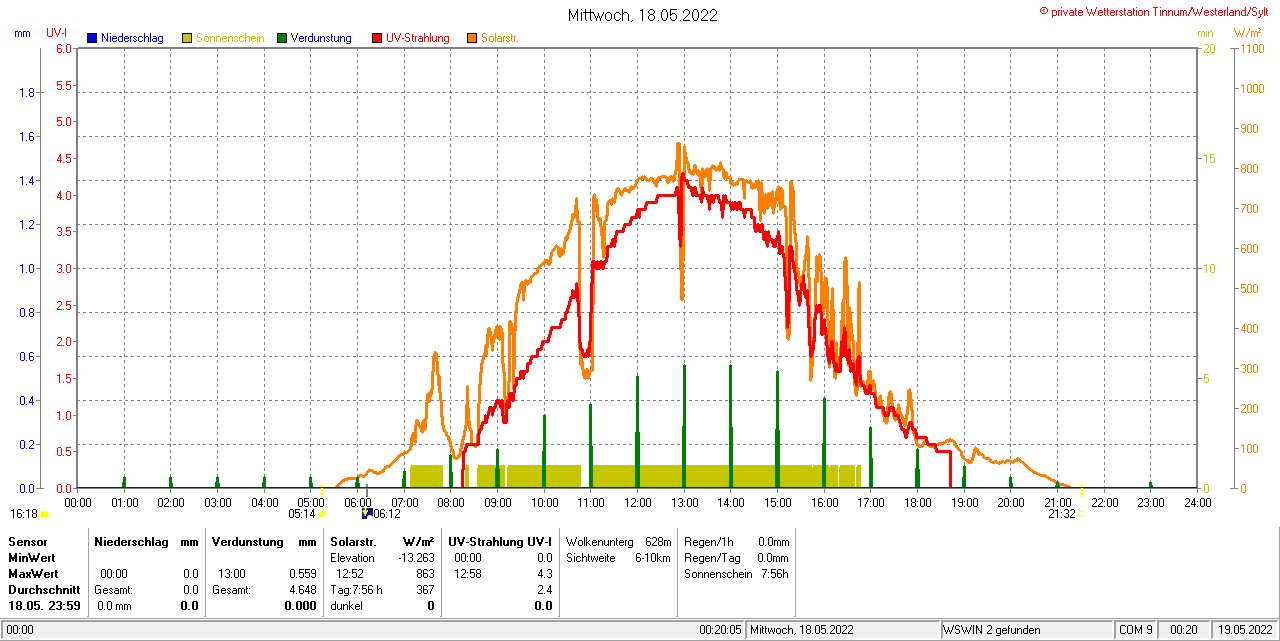This screenshot has height=641, width=1280.
Task: Click the sun icon beside 05:14
Action: click(x=322, y=514)
